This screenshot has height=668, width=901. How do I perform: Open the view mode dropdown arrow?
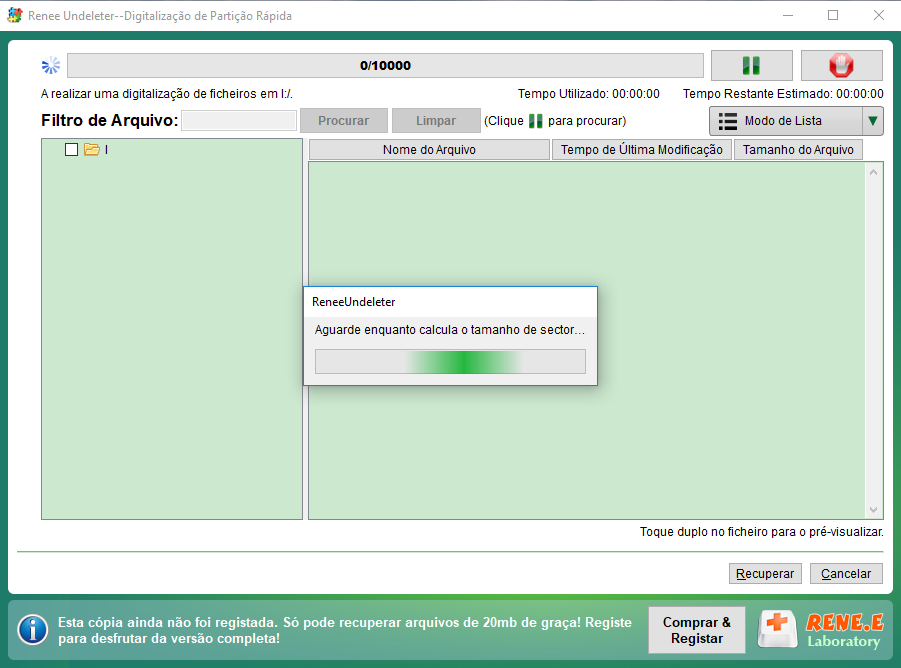pyautogui.click(x=873, y=121)
